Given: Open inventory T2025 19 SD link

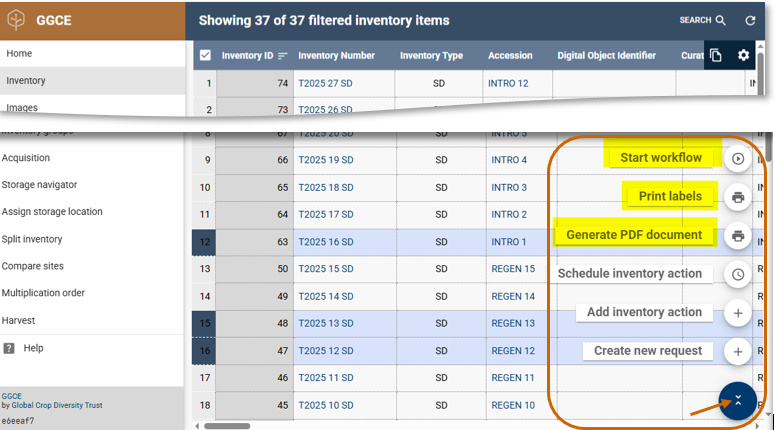Looking at the screenshot, I should 326,160.
